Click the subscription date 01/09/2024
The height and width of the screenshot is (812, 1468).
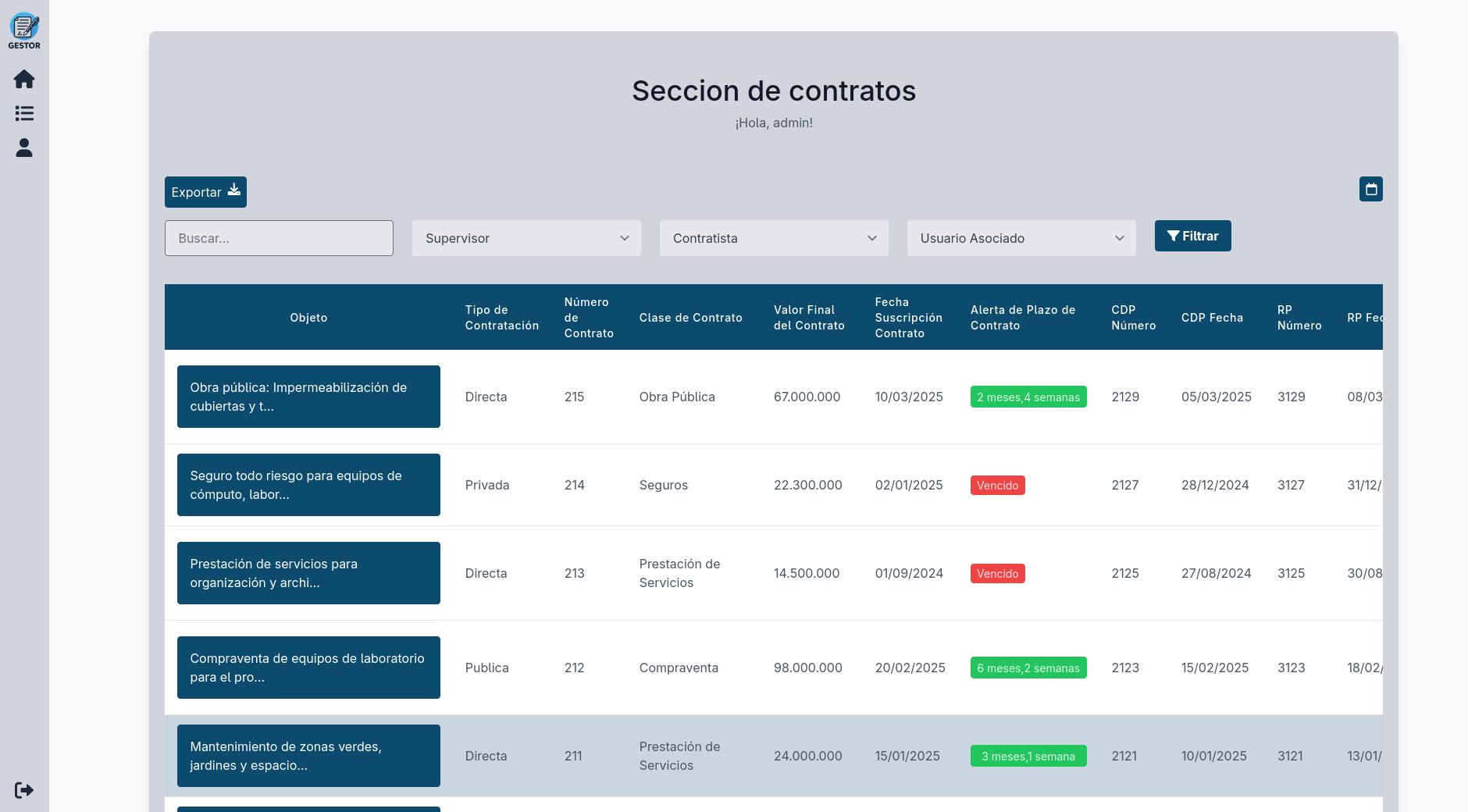click(909, 573)
